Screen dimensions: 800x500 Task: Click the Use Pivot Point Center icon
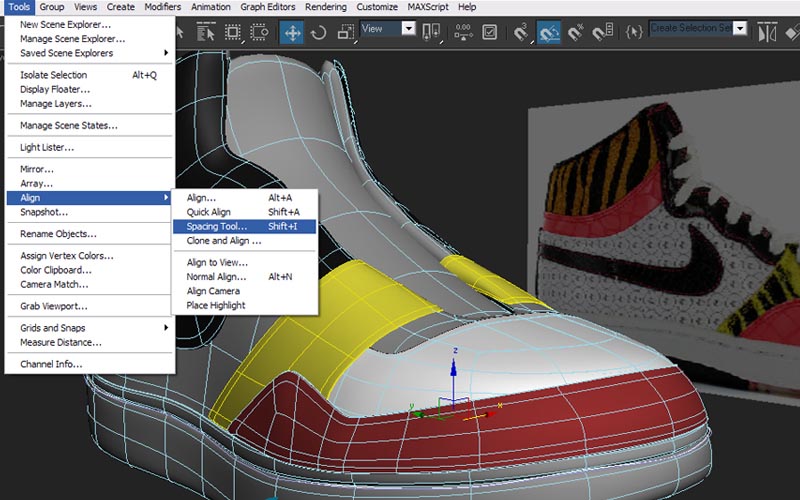[x=431, y=33]
